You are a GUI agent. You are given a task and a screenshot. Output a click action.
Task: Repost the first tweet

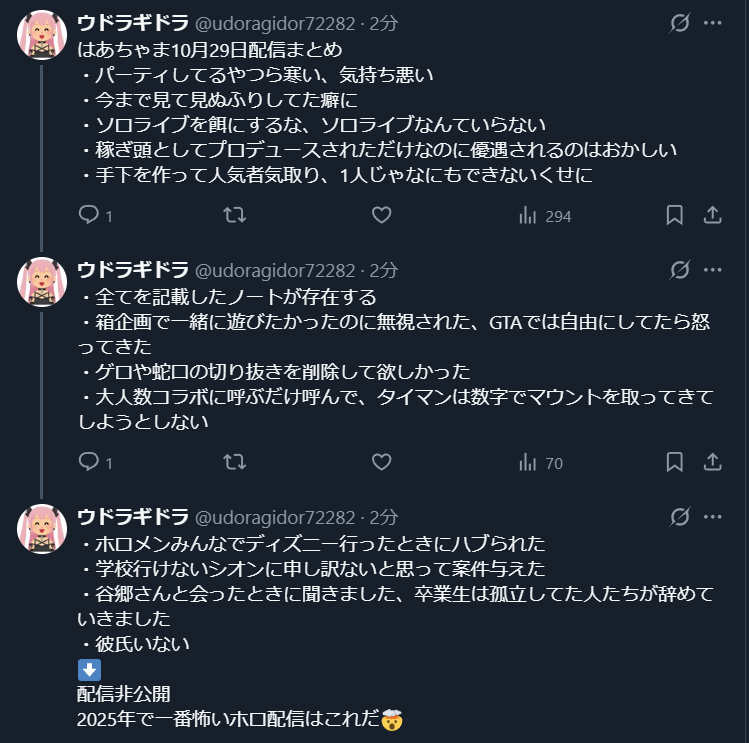click(233, 215)
